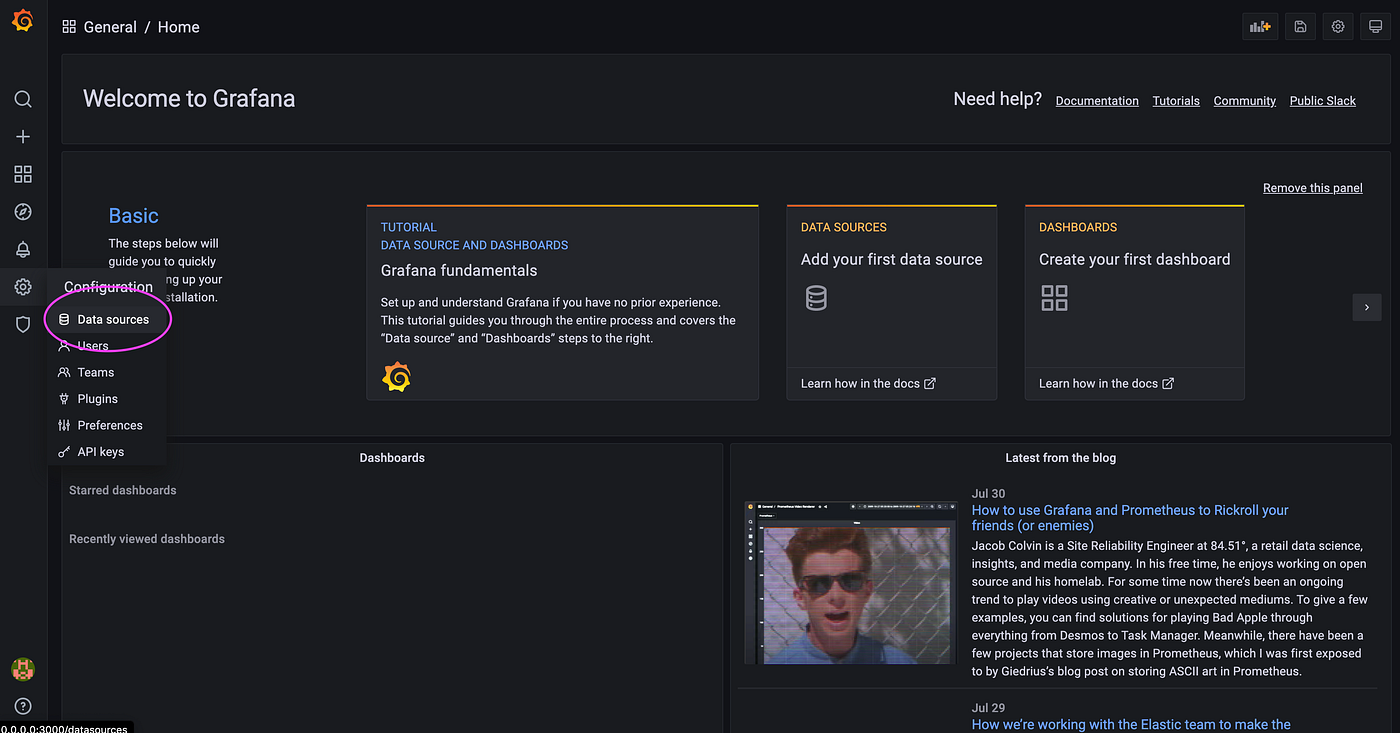The width and height of the screenshot is (1400, 733).
Task: Open the Tutorials help link
Action: click(1176, 101)
